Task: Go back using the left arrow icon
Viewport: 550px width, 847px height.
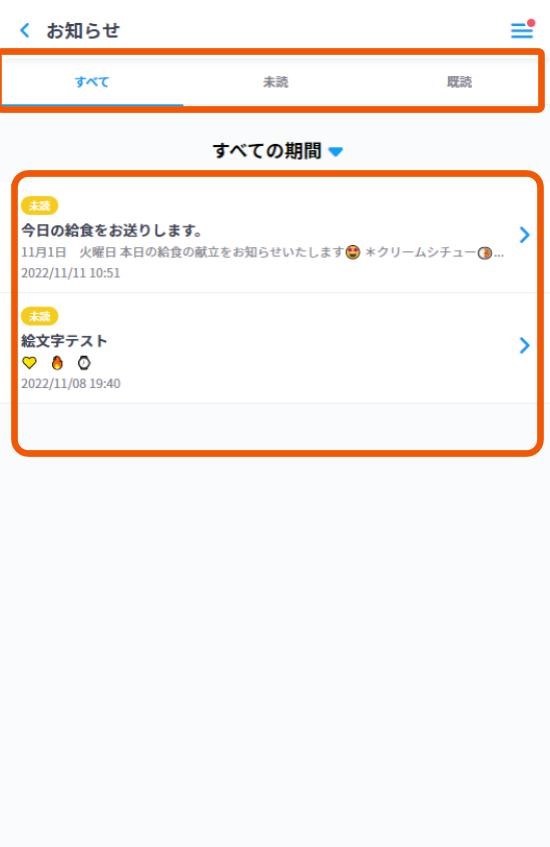Action: click(x=25, y=30)
